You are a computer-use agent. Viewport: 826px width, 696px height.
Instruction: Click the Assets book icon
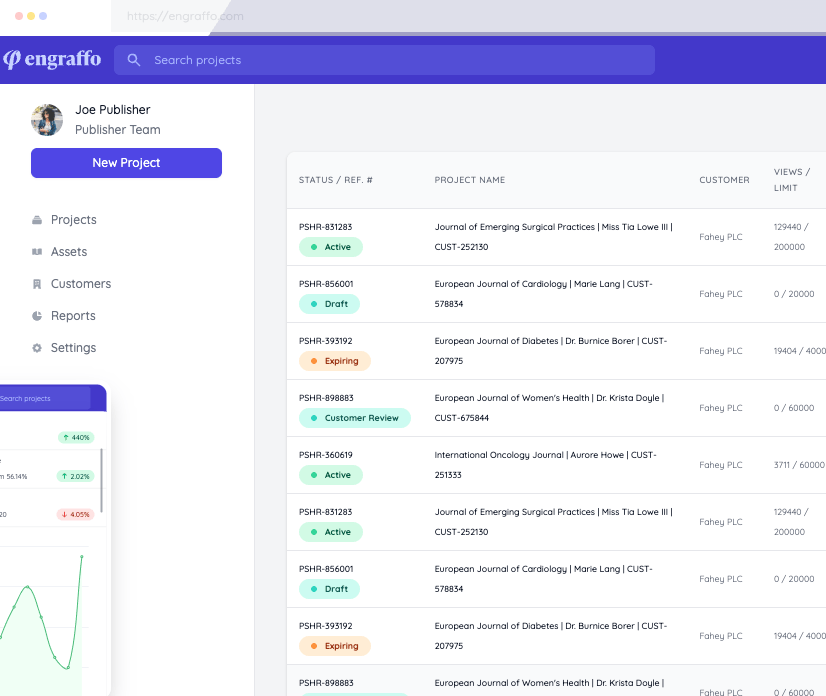pyautogui.click(x=37, y=252)
